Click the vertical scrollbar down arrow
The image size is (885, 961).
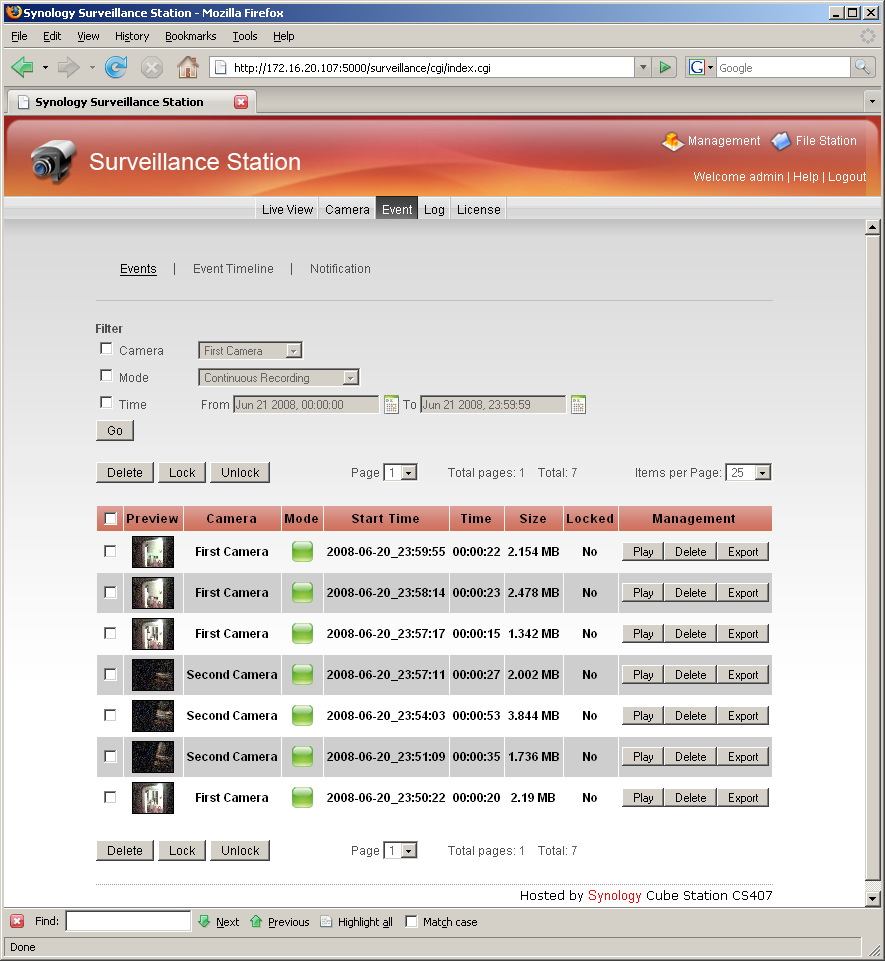coord(873,898)
